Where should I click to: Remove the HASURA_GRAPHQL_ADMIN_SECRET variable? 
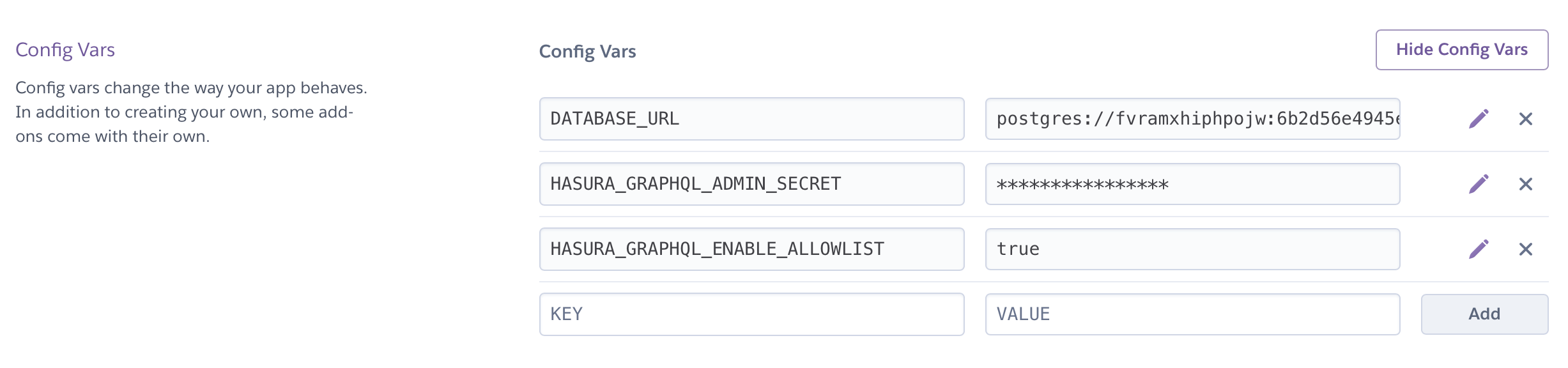[1526, 184]
